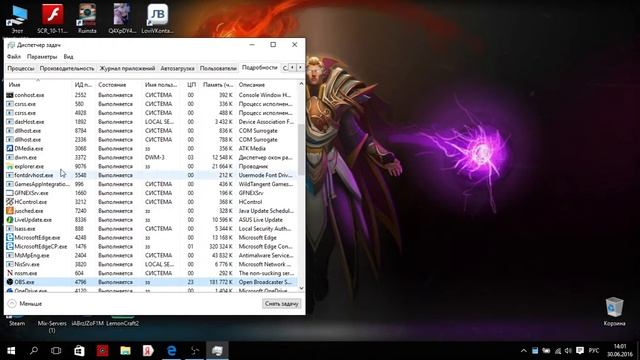Switch to the Автозагрузка tab
This screenshot has height=360, width=640.
(x=177, y=68)
